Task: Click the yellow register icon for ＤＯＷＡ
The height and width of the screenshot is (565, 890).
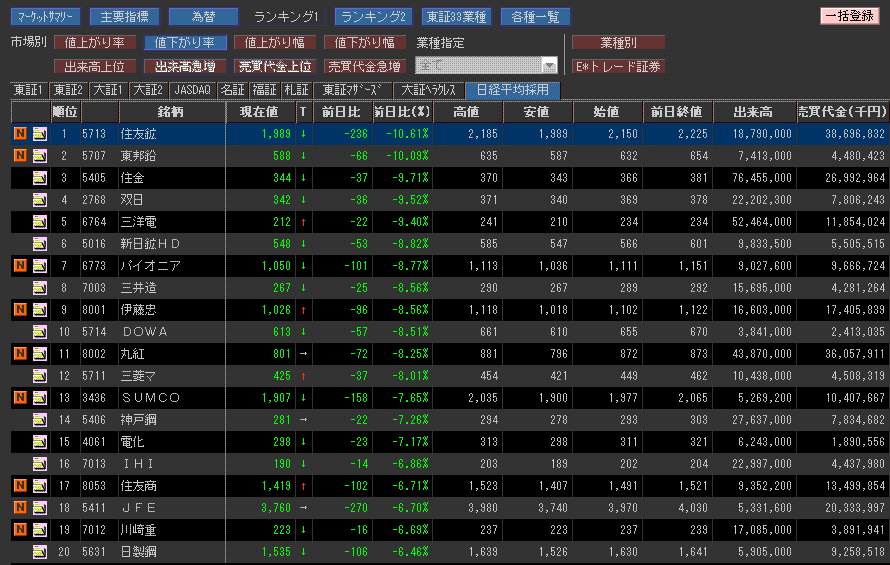Action: click(x=40, y=331)
